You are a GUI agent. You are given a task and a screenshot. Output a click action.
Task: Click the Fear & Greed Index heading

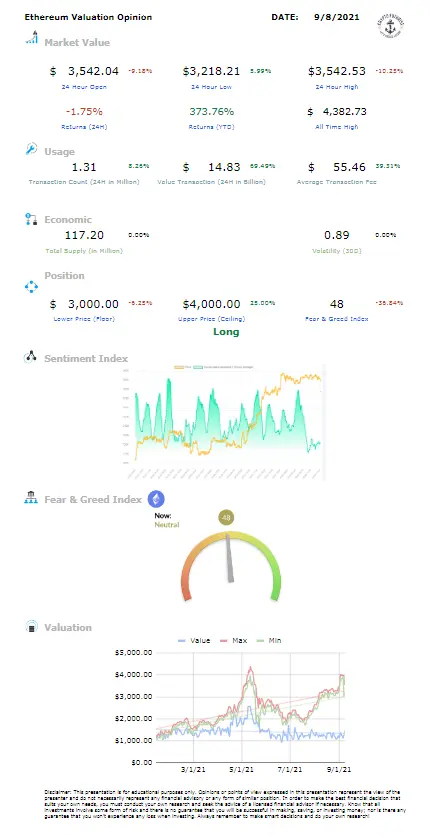pyautogui.click(x=93, y=499)
